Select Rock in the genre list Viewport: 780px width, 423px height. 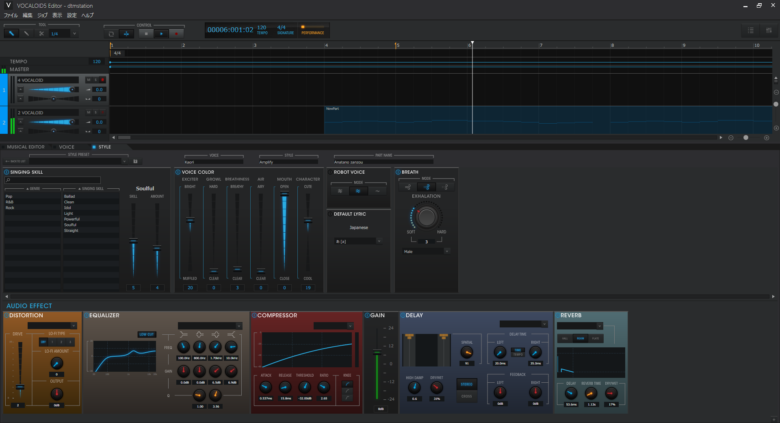10,207
